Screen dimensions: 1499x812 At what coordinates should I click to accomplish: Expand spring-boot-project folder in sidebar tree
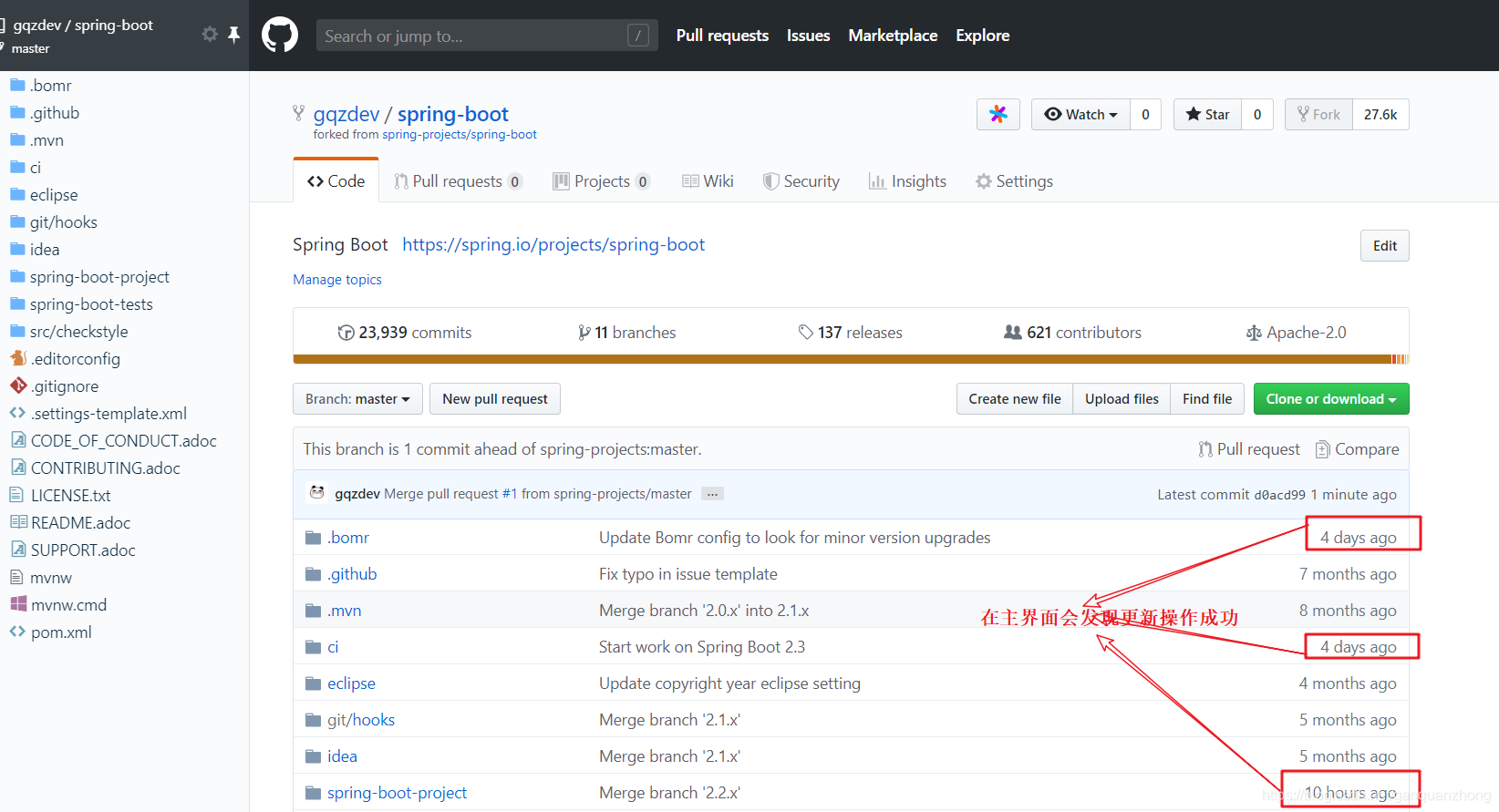[x=99, y=277]
